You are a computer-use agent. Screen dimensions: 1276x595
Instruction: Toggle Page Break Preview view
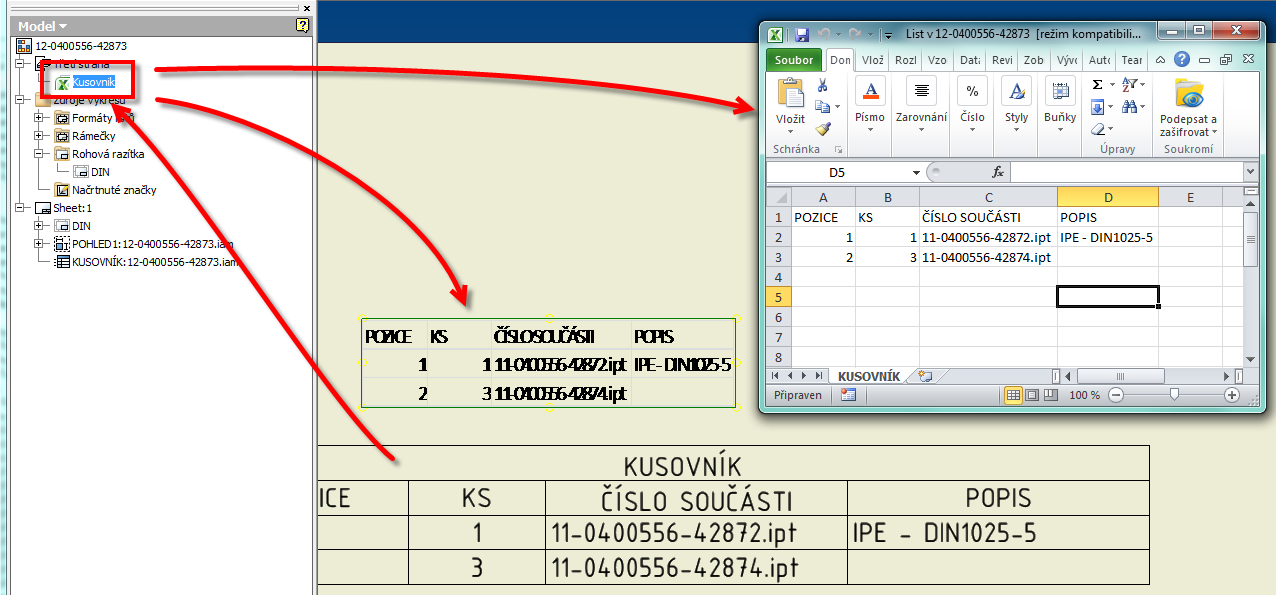pyautogui.click(x=1052, y=395)
